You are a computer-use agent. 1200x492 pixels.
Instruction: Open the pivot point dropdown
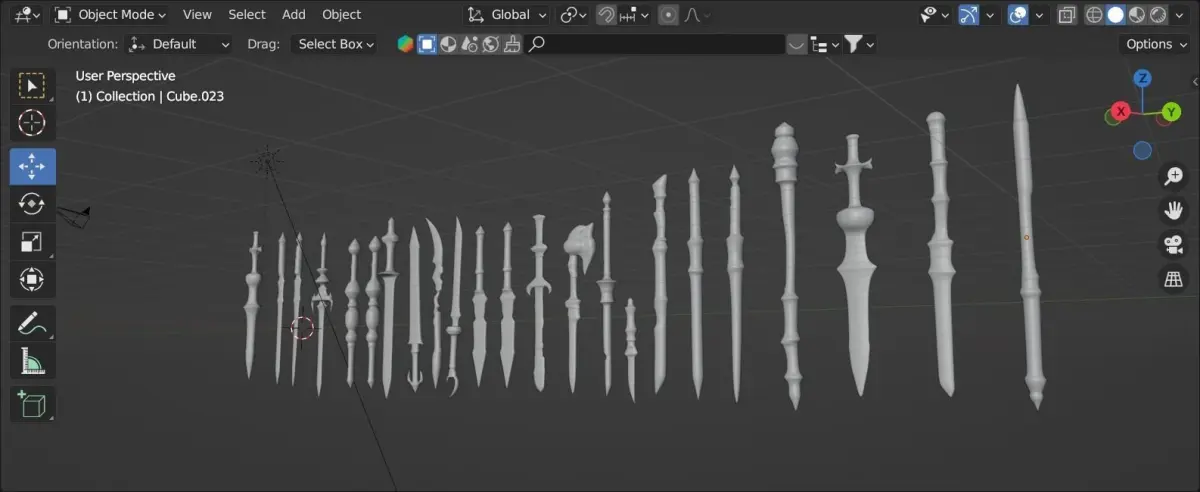point(573,15)
